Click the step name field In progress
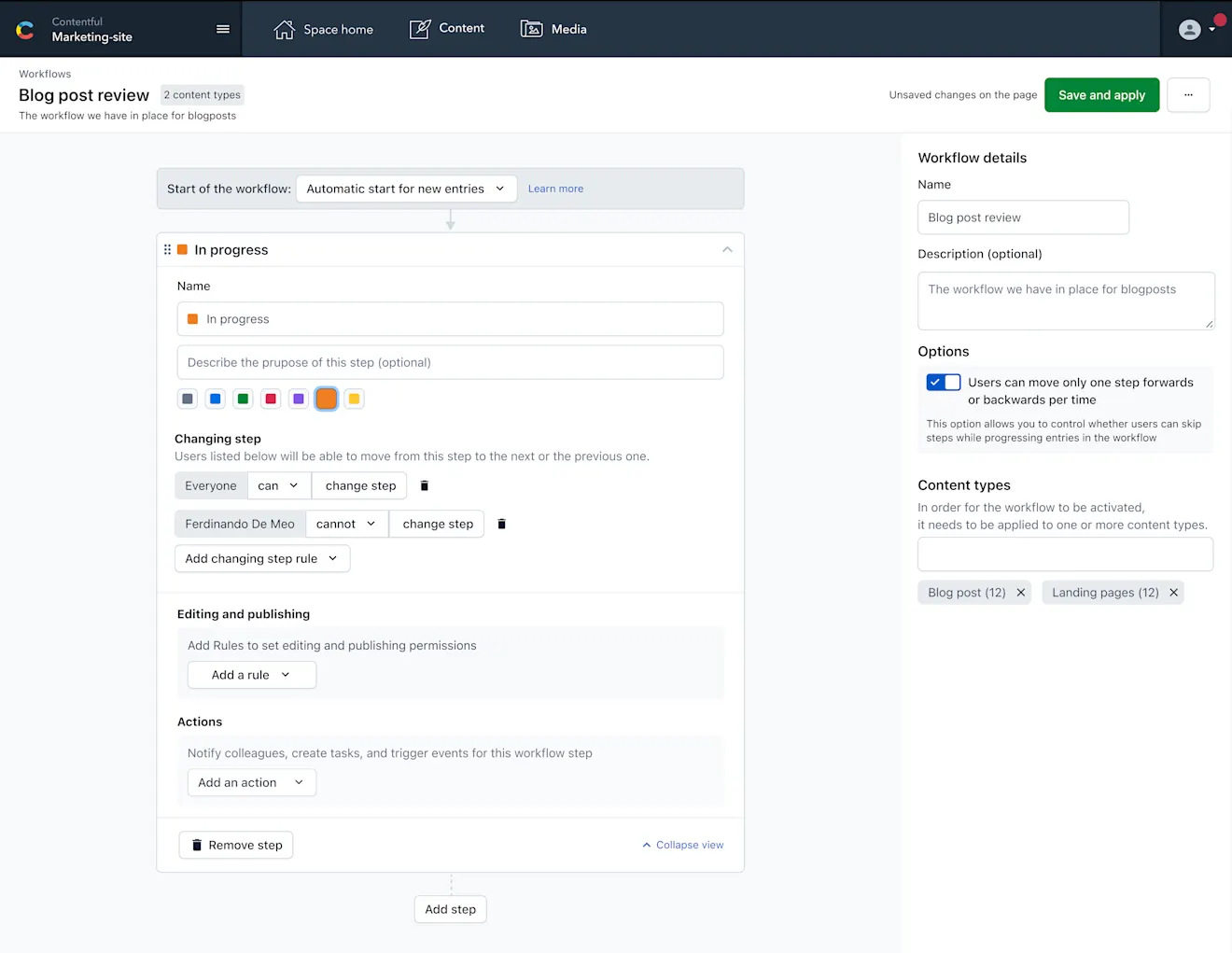1232x953 pixels. [x=450, y=319]
